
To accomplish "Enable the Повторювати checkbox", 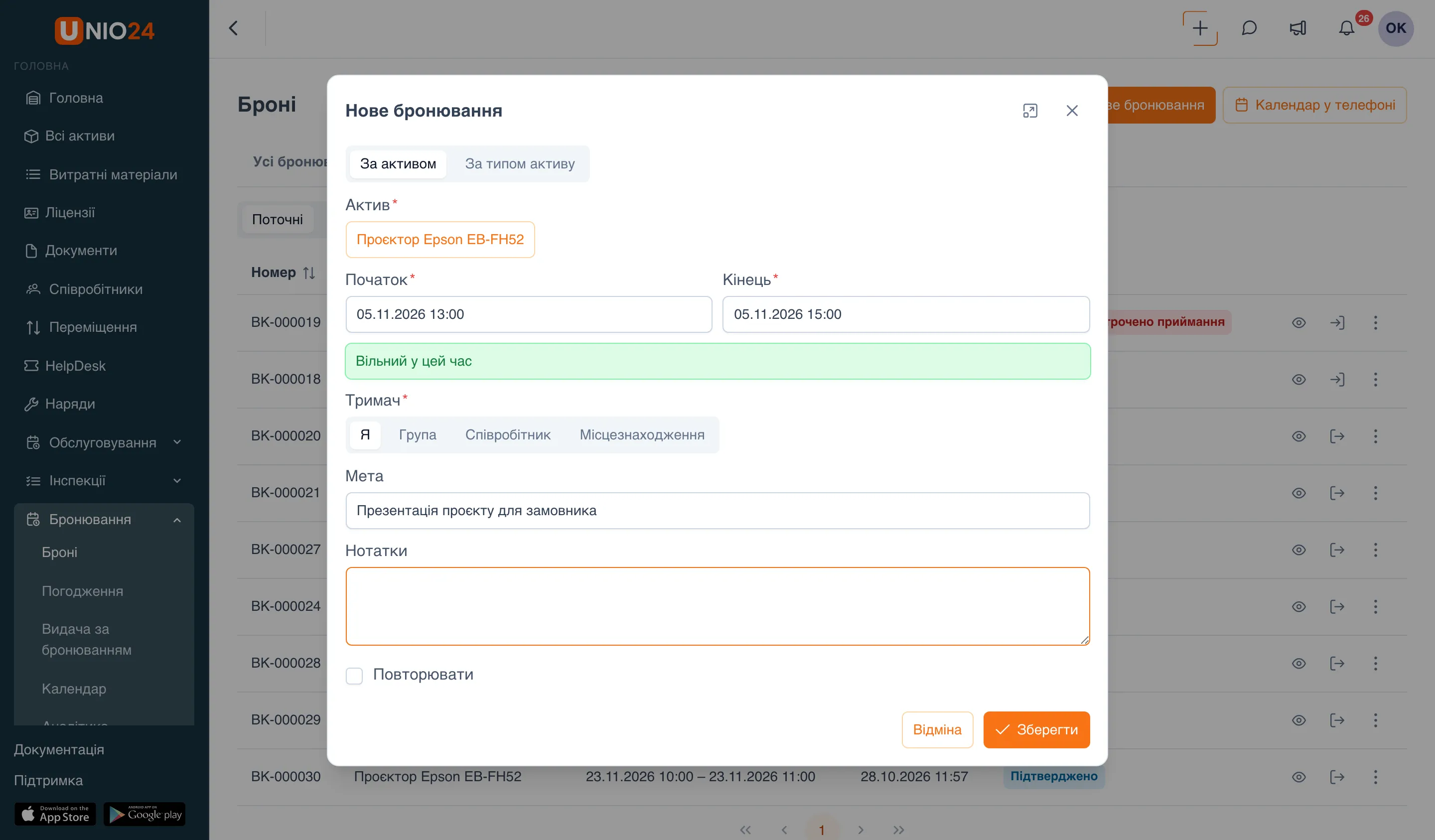I will pos(354,676).
